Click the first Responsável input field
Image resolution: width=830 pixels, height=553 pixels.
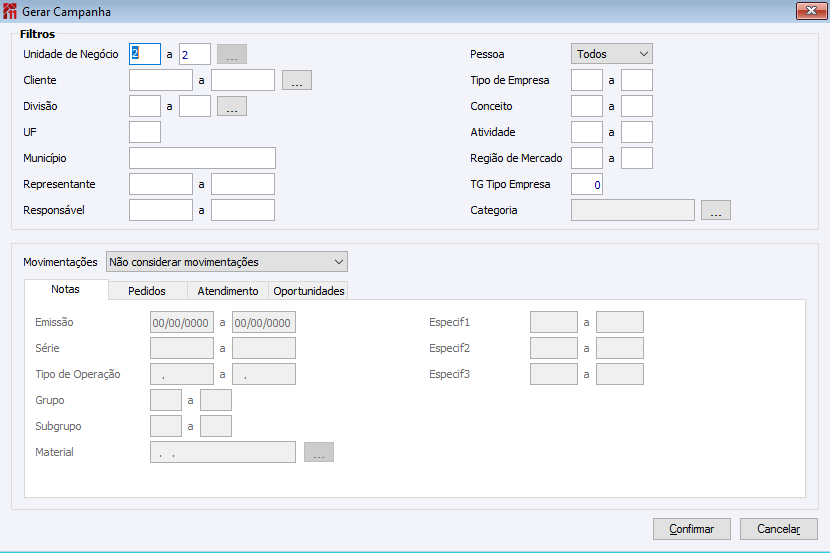click(160, 210)
